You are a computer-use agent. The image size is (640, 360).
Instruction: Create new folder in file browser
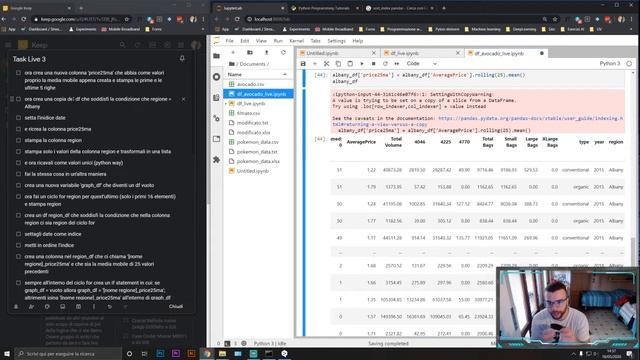click(x=250, y=53)
